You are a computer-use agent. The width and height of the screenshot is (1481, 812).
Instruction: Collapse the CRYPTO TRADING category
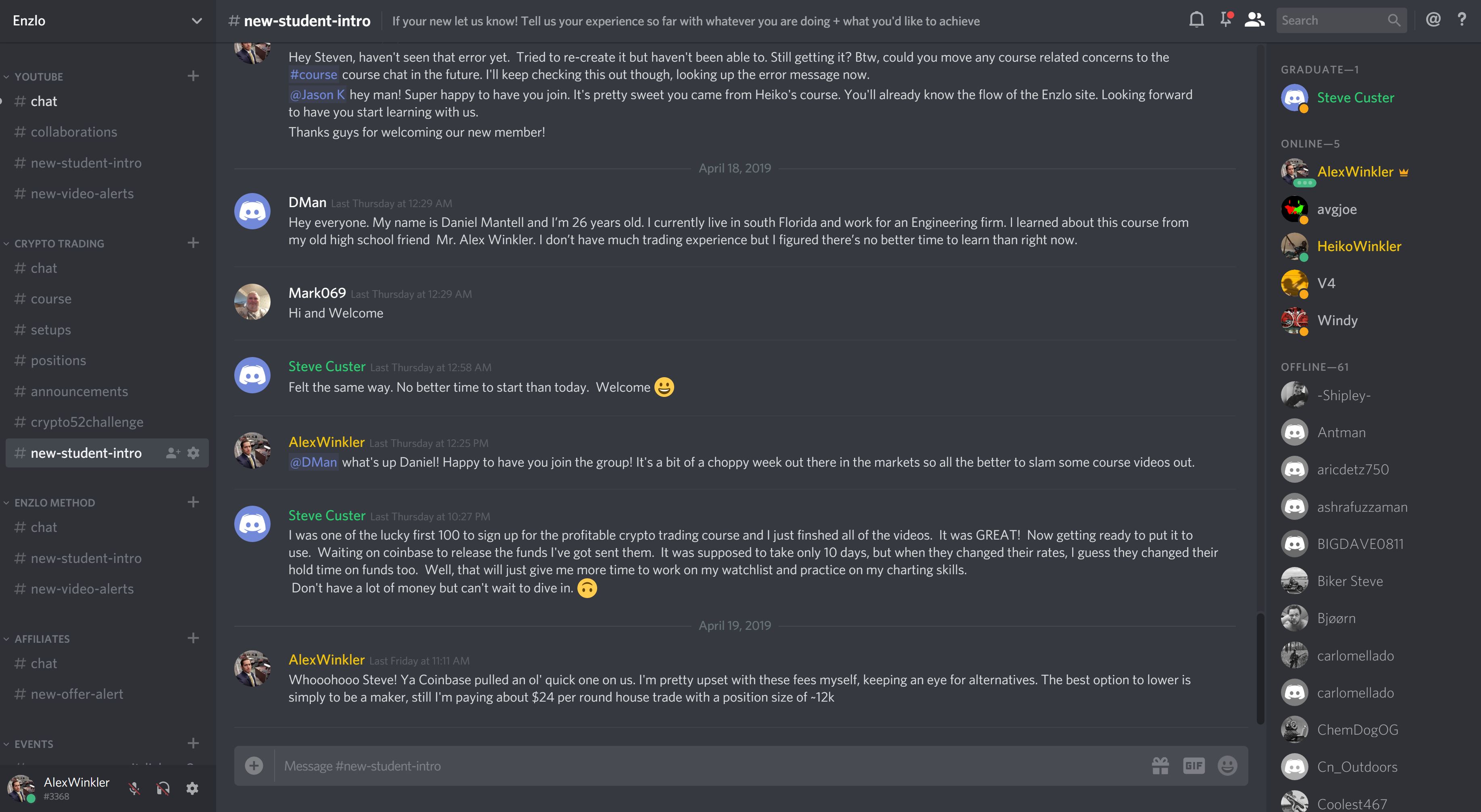(58, 244)
